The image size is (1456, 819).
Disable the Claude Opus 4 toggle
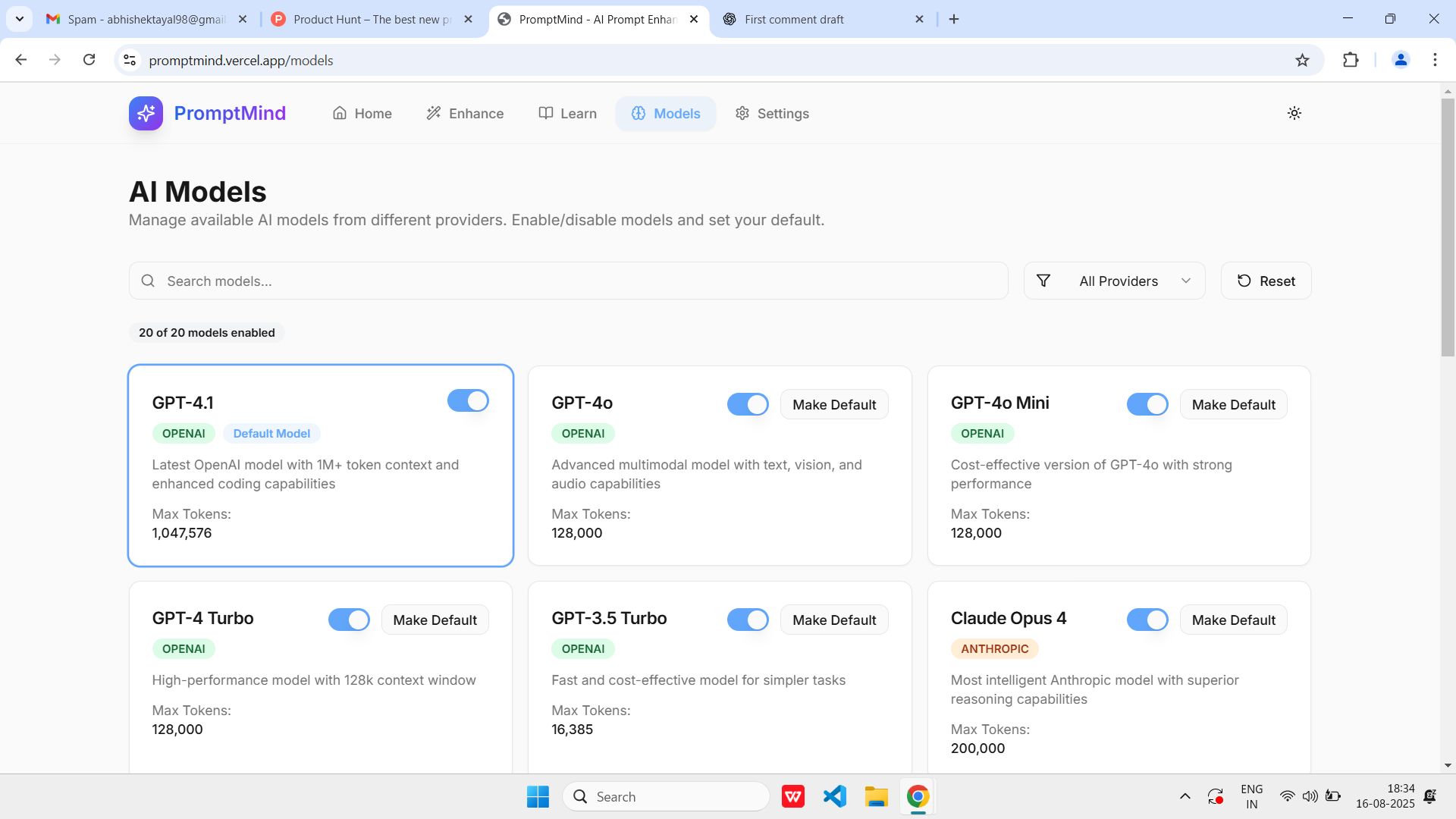point(1147,620)
